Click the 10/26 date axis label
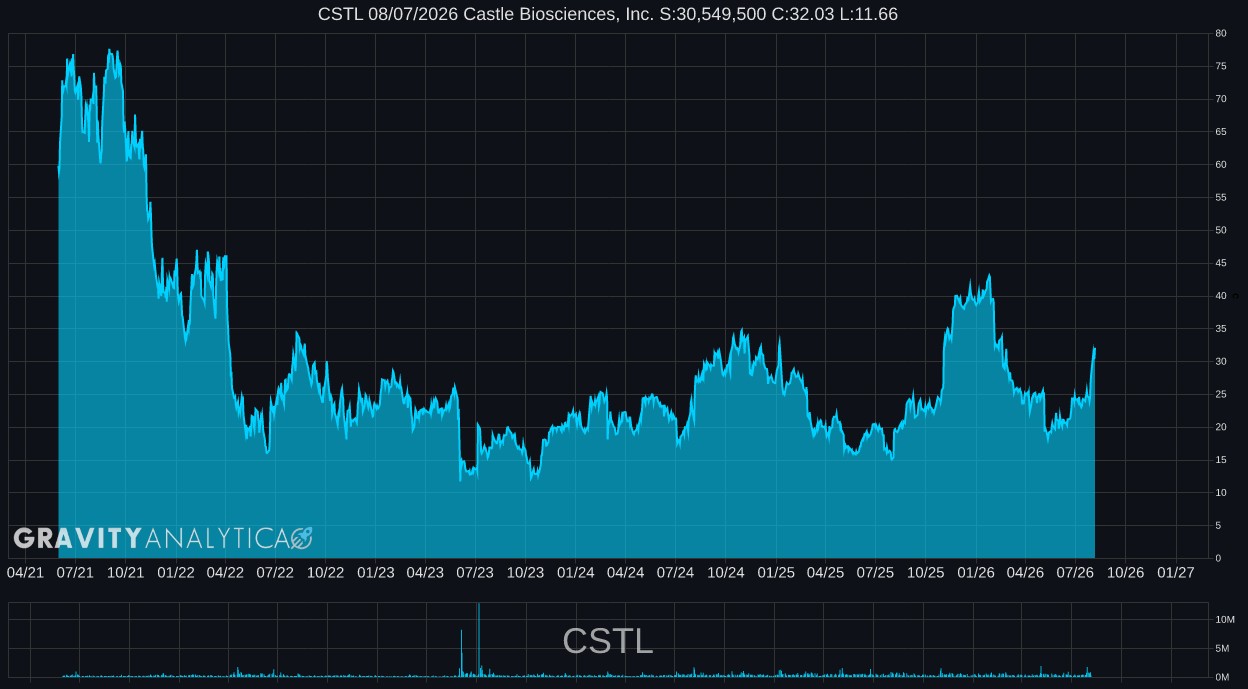Image resolution: width=1248 pixels, height=689 pixels. pyautogui.click(x=1125, y=573)
